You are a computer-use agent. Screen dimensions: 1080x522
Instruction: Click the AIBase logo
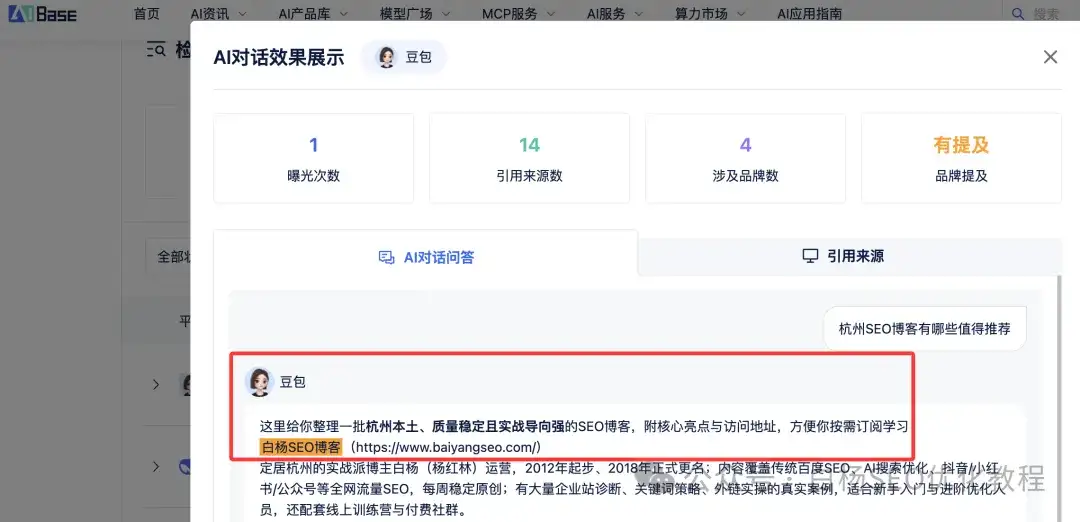[x=42, y=14]
